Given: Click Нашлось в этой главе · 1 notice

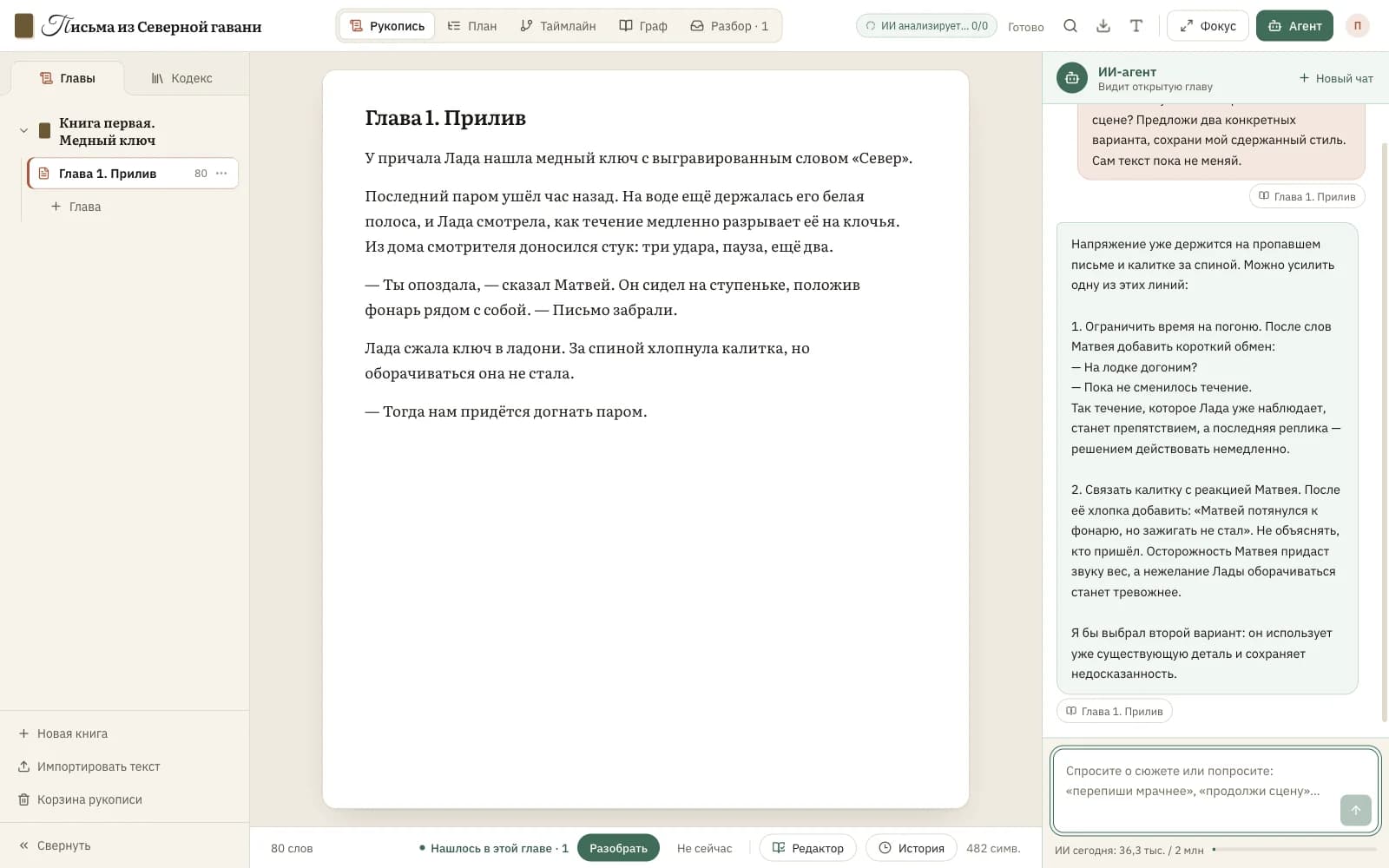Looking at the screenshot, I should tap(494, 848).
